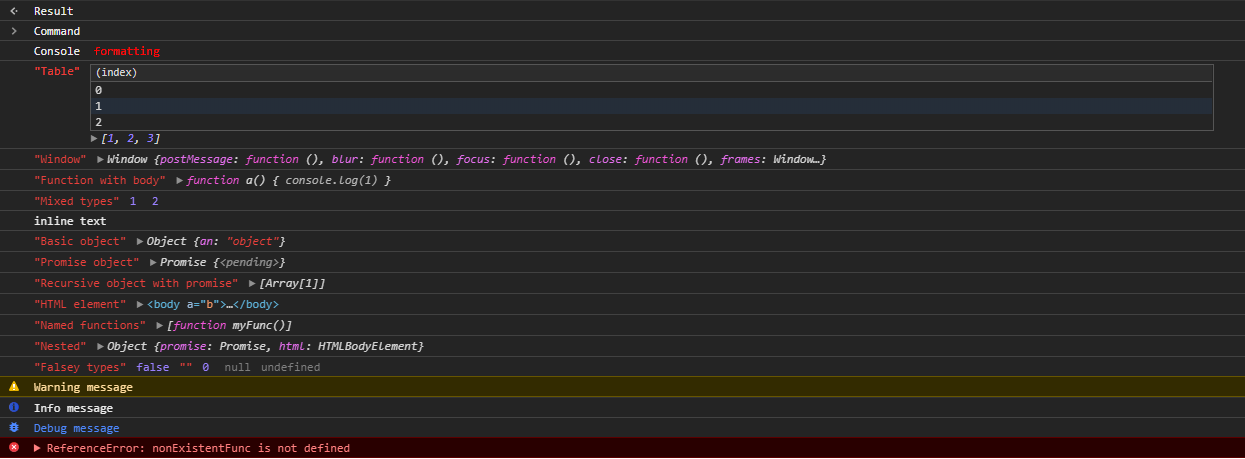Expand the Window object disclosure triangle
The image size is (1245, 459).
click(101, 160)
